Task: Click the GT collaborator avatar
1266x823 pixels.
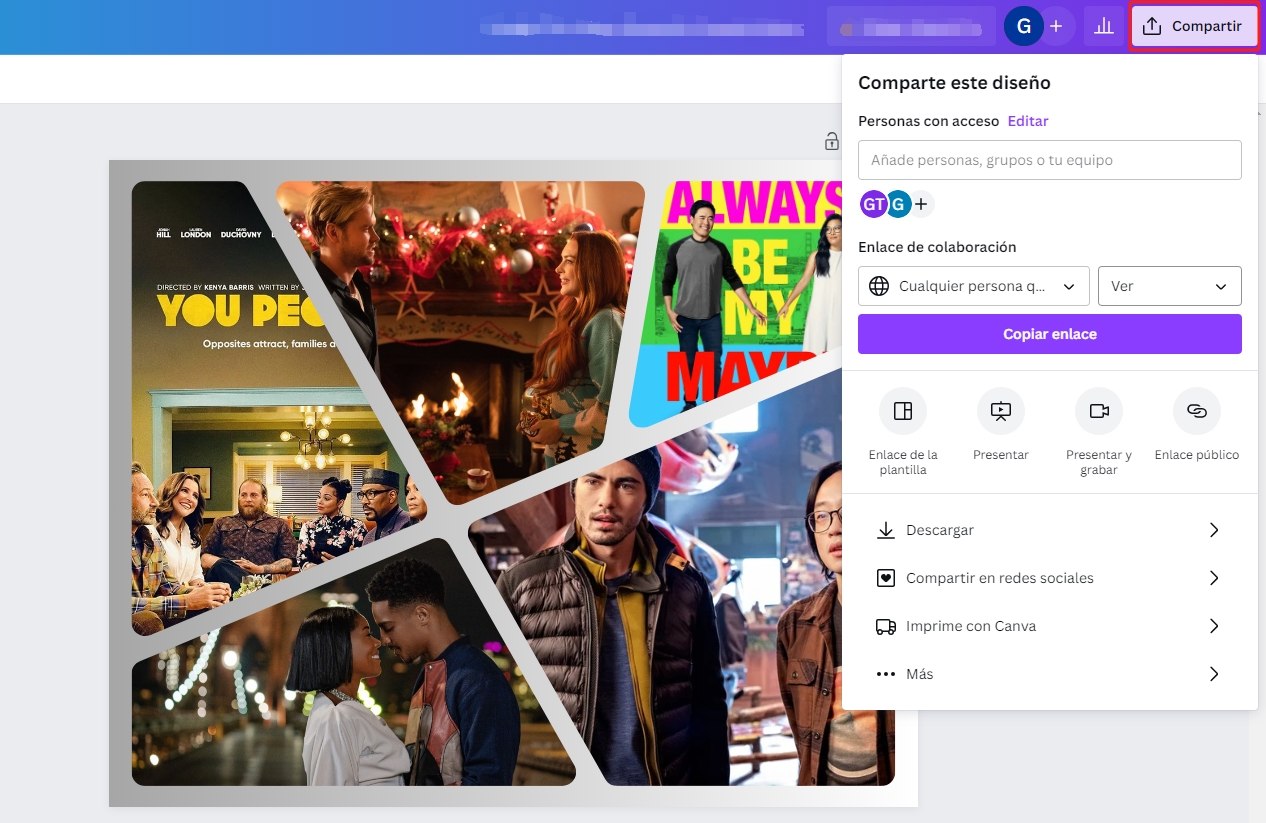Action: (x=873, y=205)
